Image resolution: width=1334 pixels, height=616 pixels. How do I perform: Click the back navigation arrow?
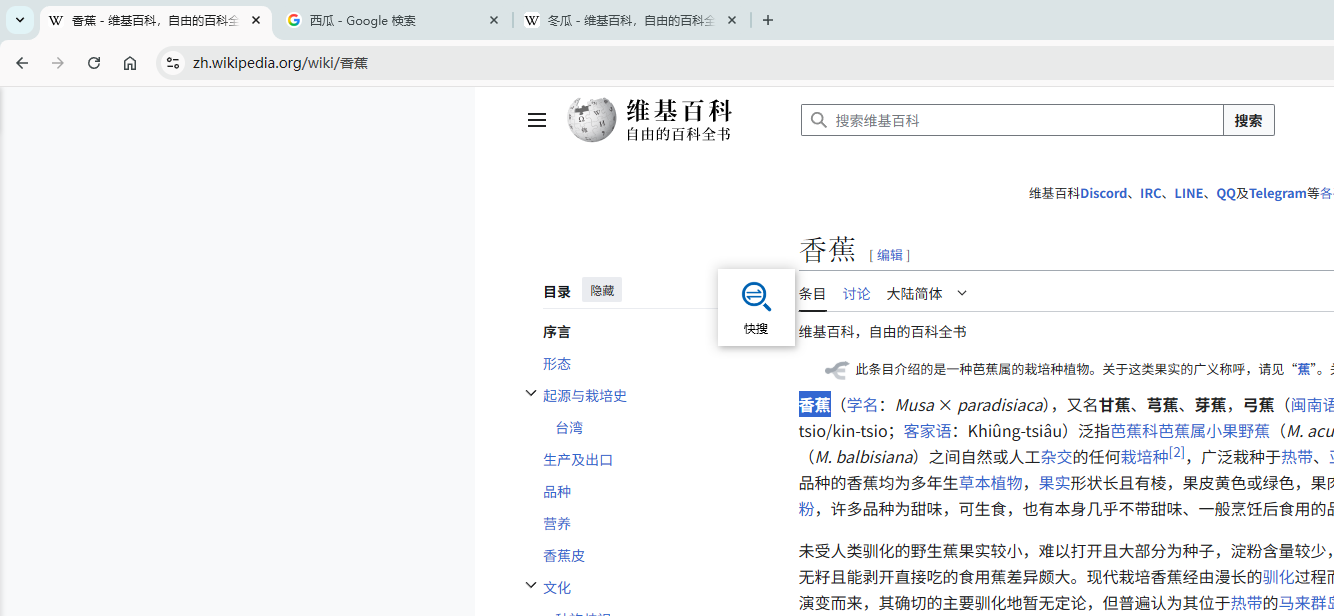(22, 63)
